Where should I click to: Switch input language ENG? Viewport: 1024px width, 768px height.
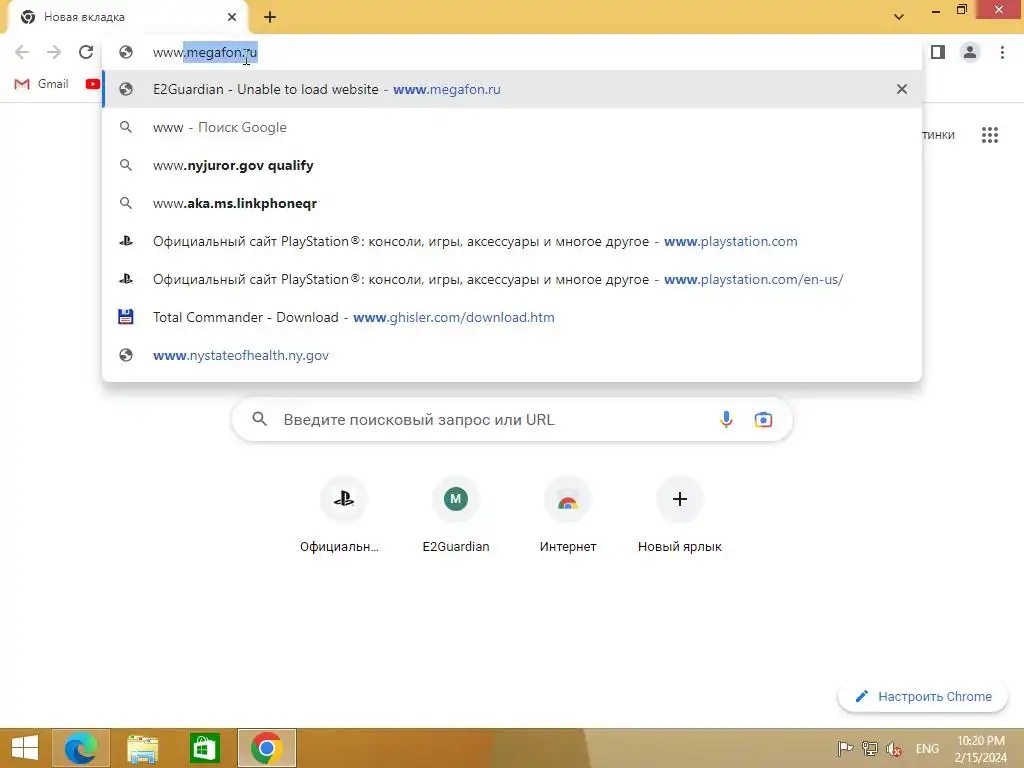click(927, 748)
